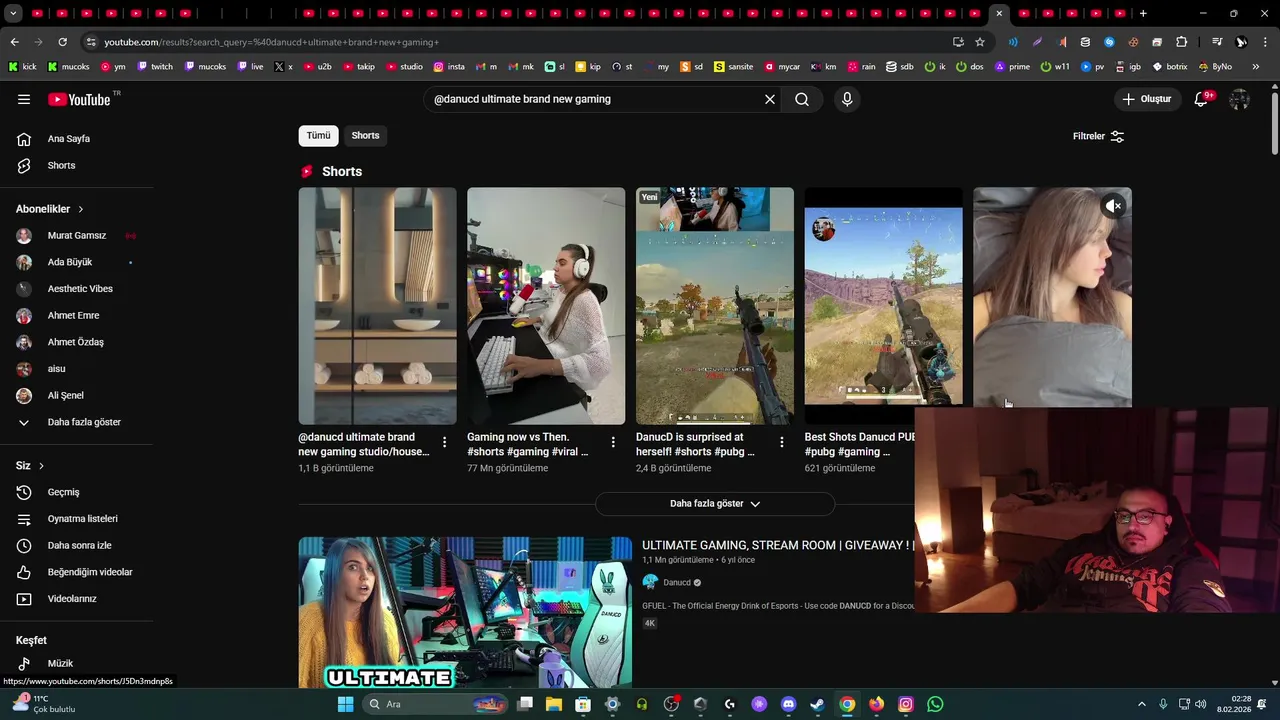Open the bathroom studio/house short thumbnail

pos(377,306)
